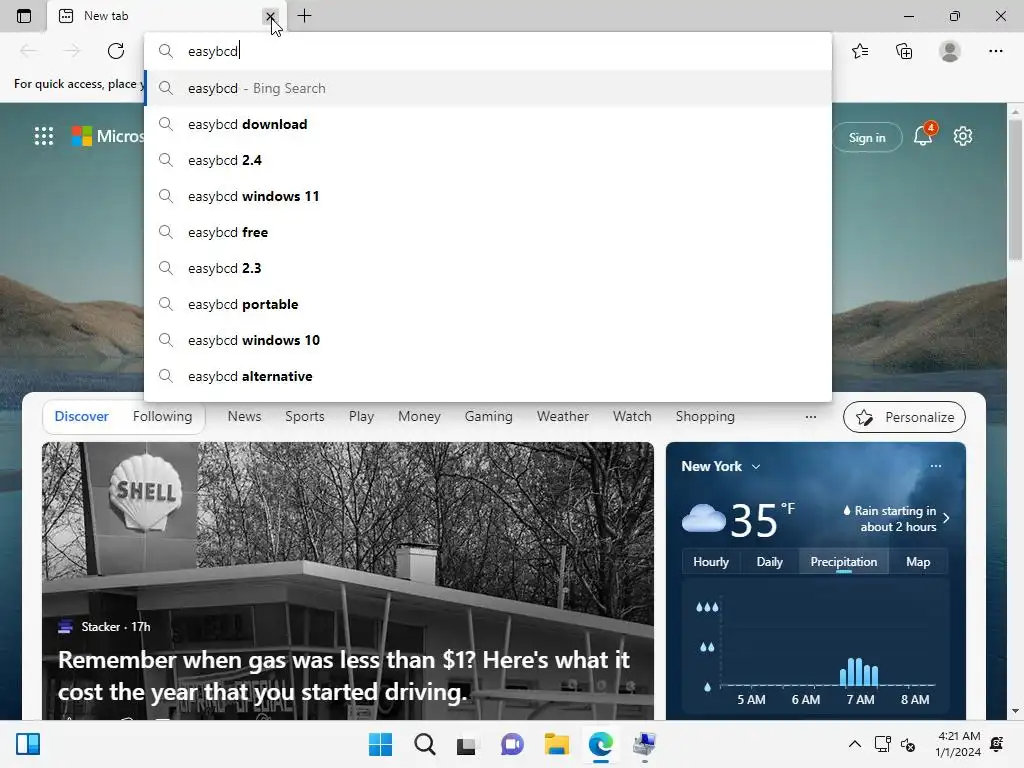Click the Refresh page icon
The image size is (1024, 768).
coord(116,51)
